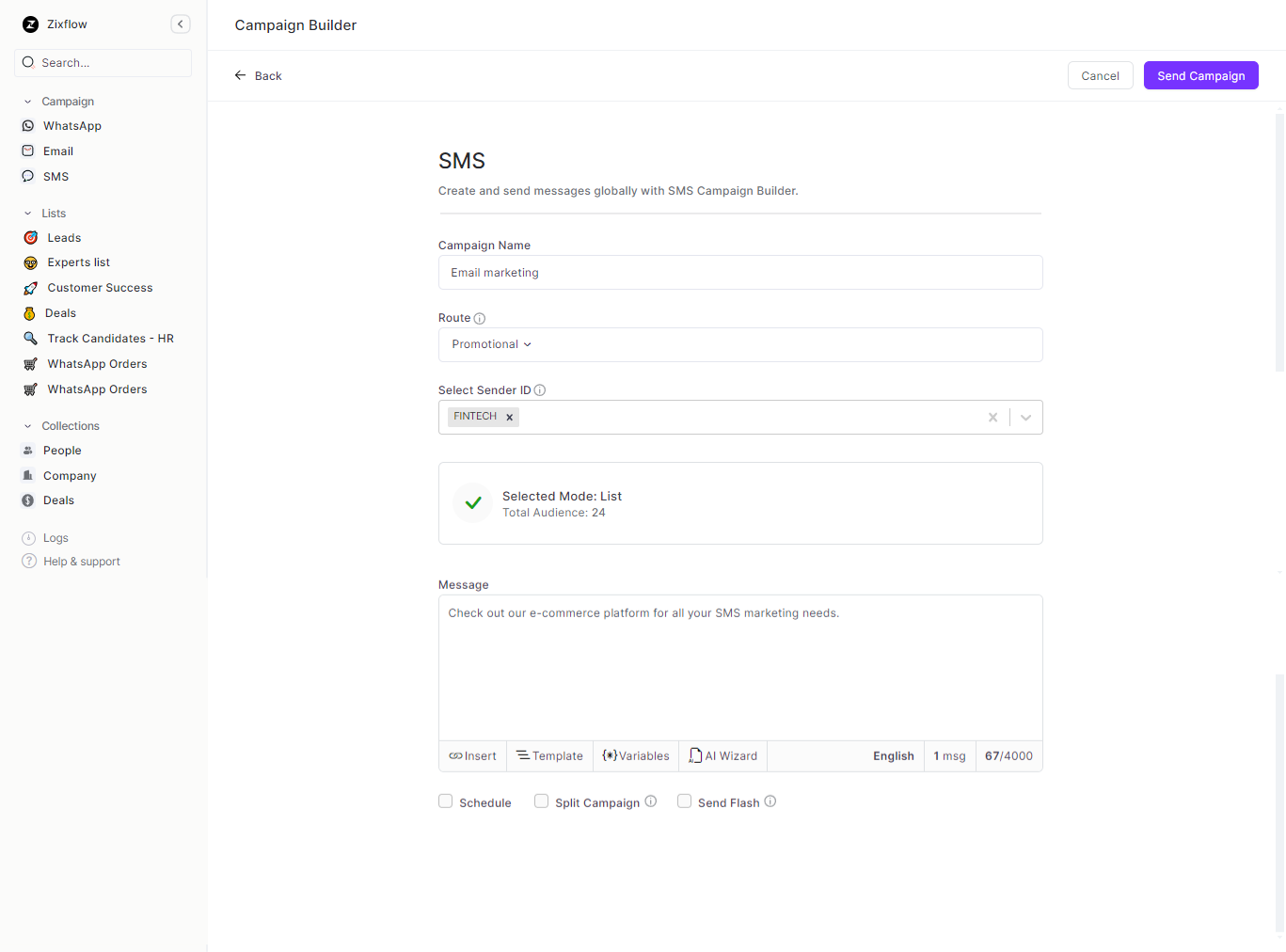The height and width of the screenshot is (952, 1286).
Task: Open Template picker in message toolbar
Action: [x=550, y=756]
